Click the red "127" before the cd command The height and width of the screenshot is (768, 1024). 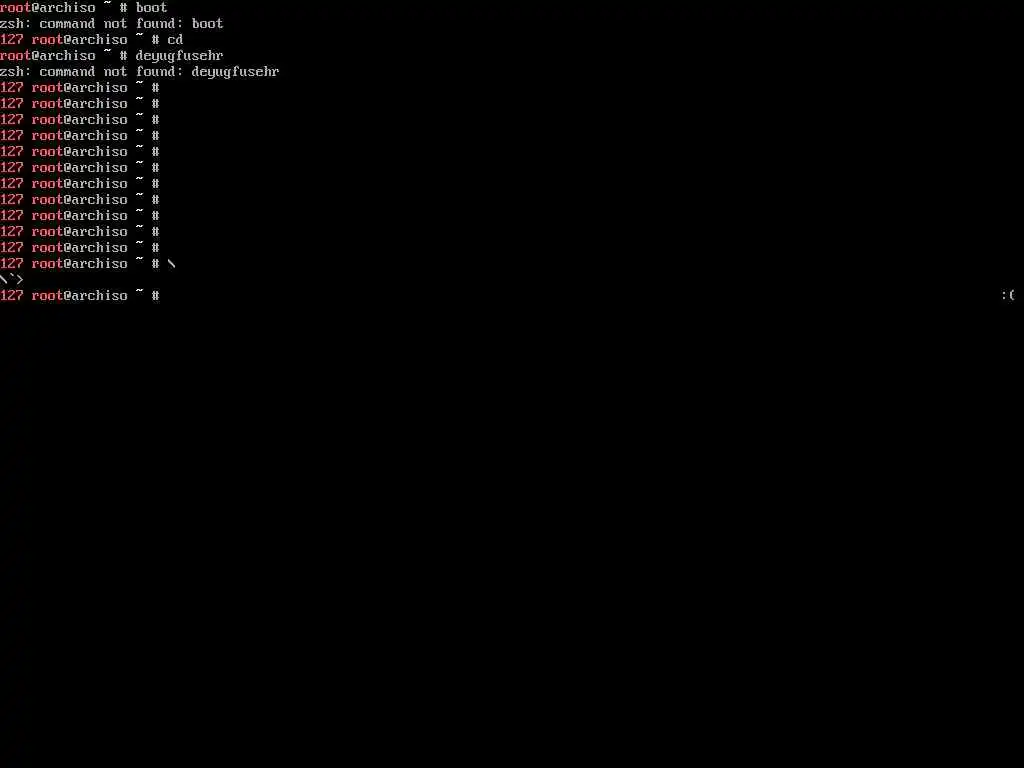(x=12, y=40)
